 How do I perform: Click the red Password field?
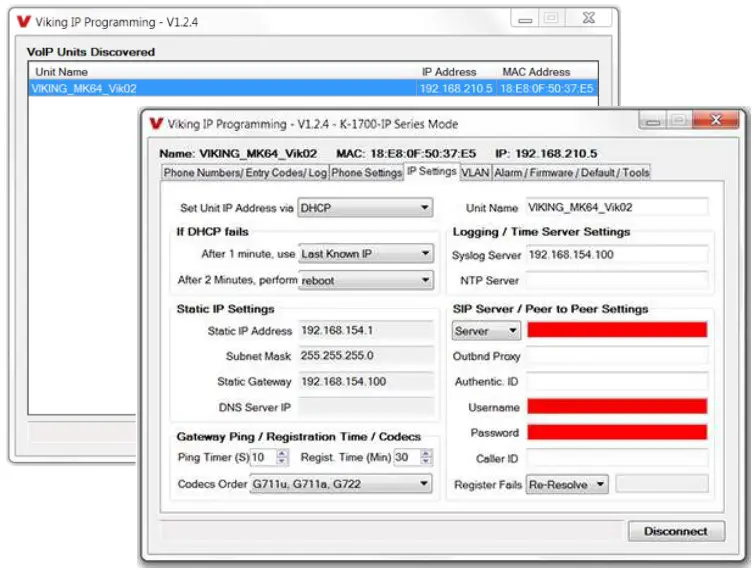tap(617, 432)
